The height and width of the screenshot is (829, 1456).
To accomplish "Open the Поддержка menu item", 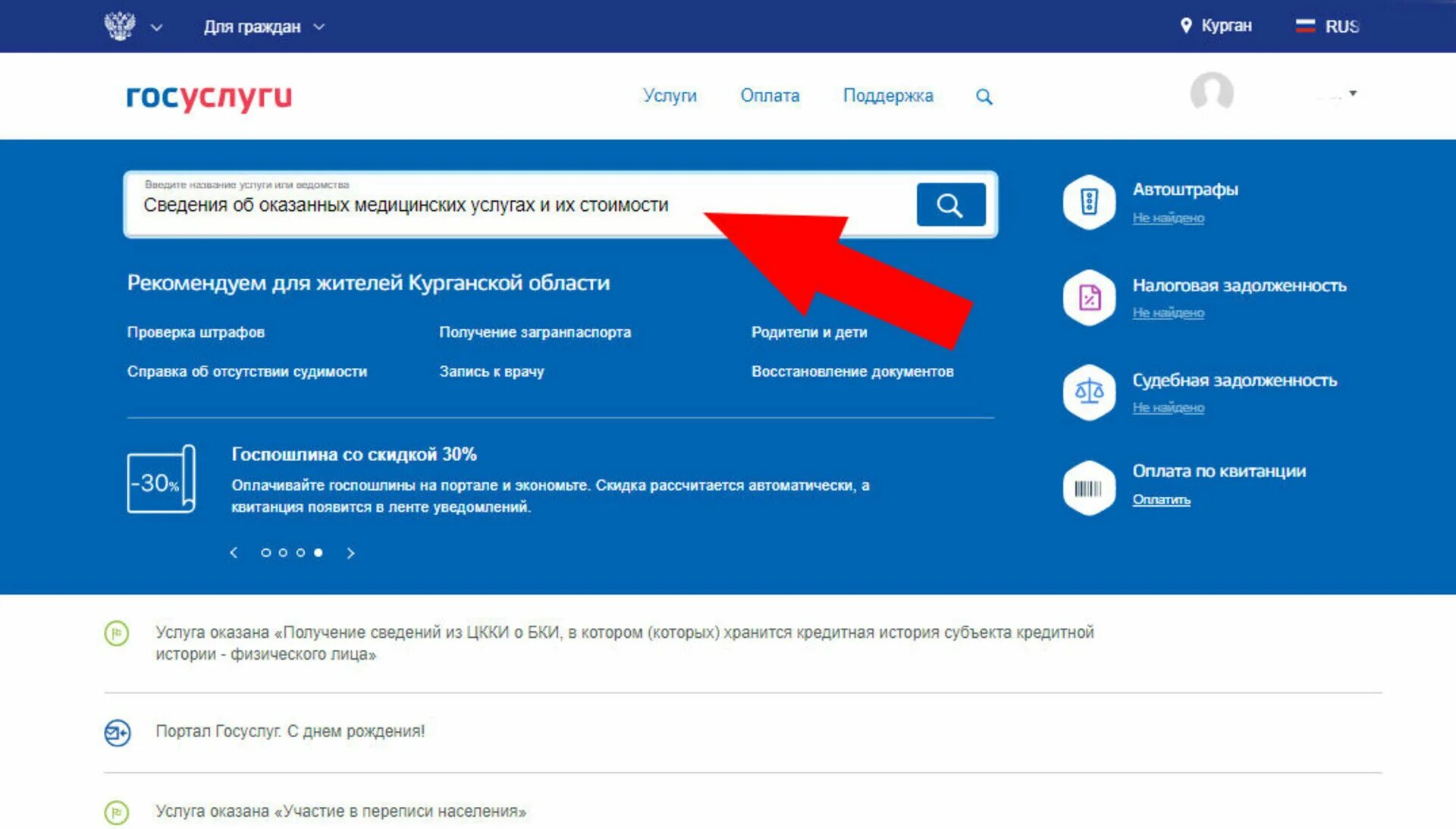I will click(x=889, y=96).
